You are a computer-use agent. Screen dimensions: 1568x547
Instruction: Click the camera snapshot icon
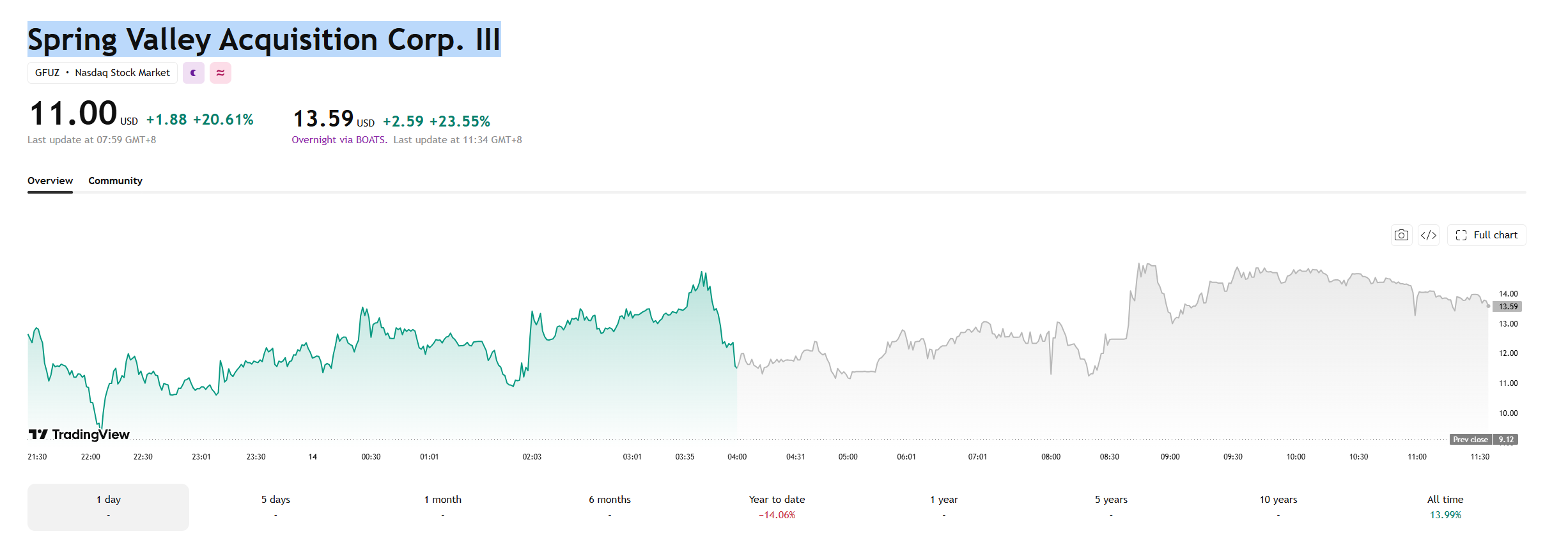point(1401,235)
